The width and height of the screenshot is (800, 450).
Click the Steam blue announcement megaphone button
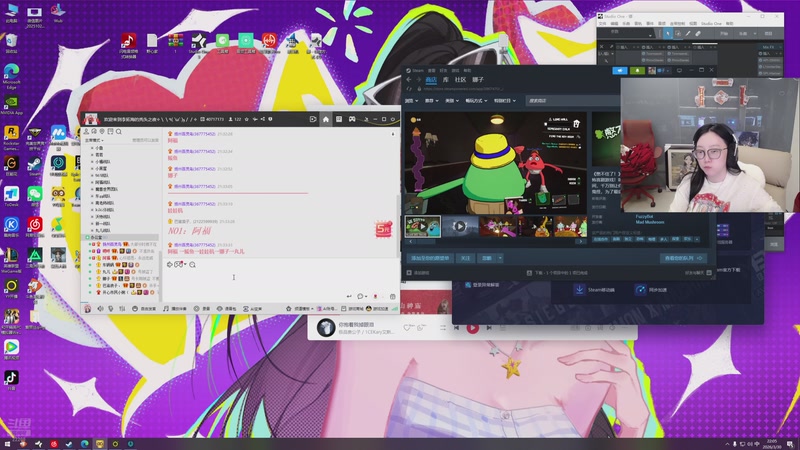pyautogui.click(x=619, y=70)
